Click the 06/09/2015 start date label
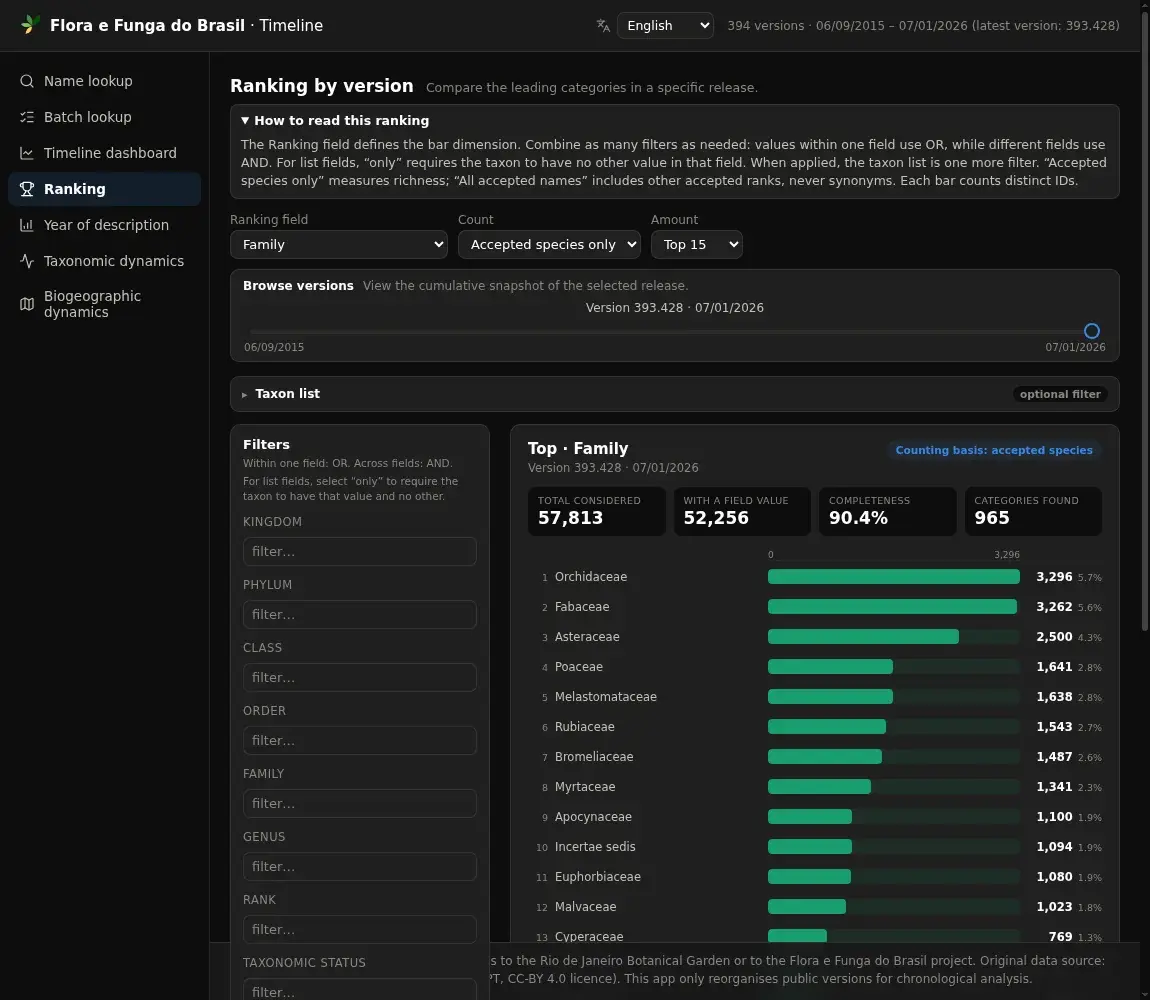The width and height of the screenshot is (1150, 1000). [x=274, y=347]
